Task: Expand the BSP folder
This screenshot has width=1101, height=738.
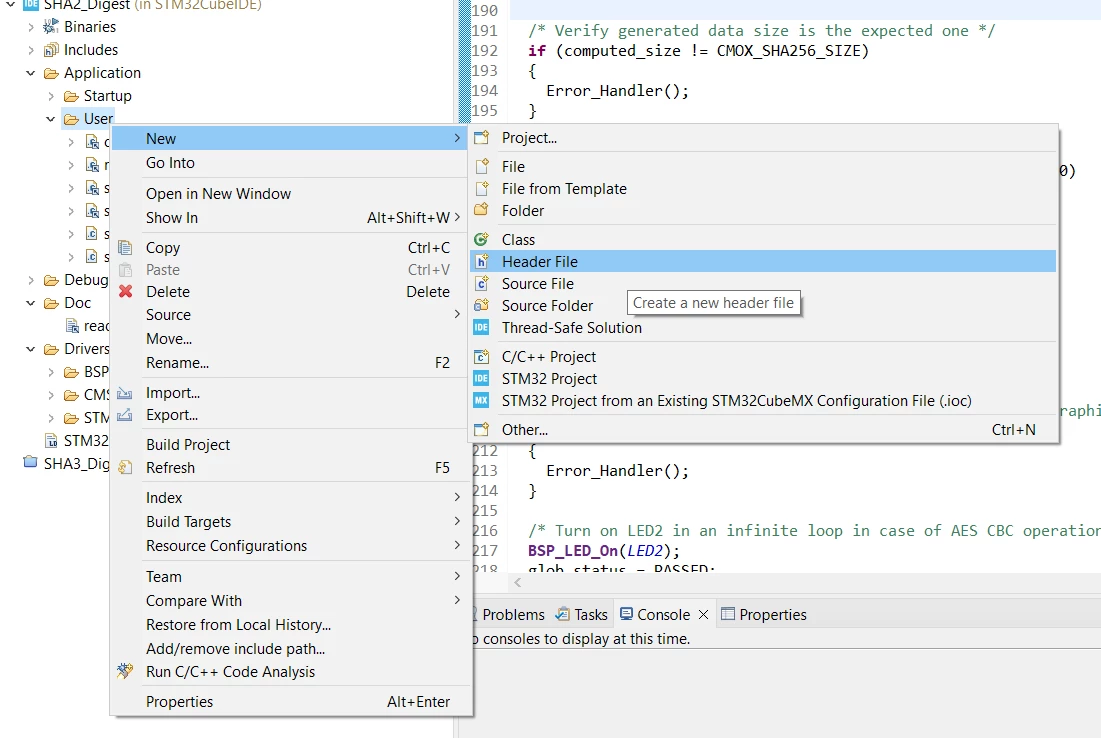Action: point(51,372)
